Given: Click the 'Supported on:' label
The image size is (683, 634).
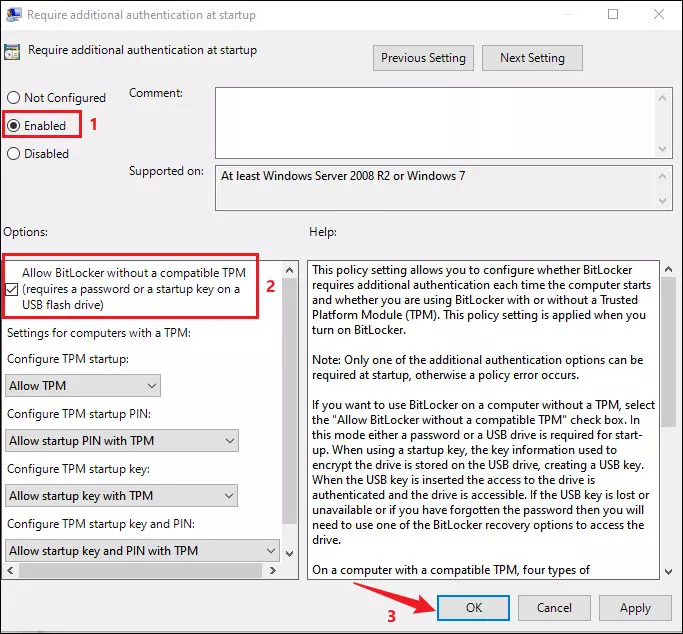Looking at the screenshot, I should click(x=166, y=171).
